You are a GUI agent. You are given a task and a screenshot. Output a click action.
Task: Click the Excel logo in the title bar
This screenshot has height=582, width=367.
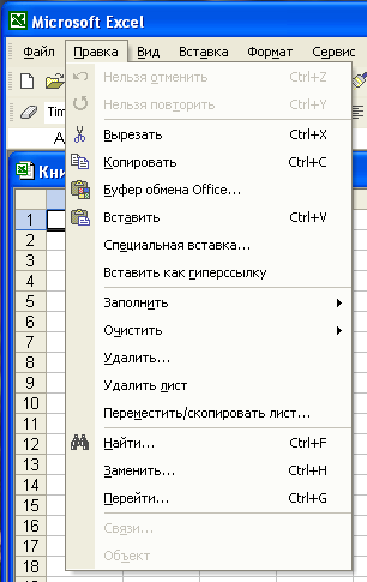18,20
